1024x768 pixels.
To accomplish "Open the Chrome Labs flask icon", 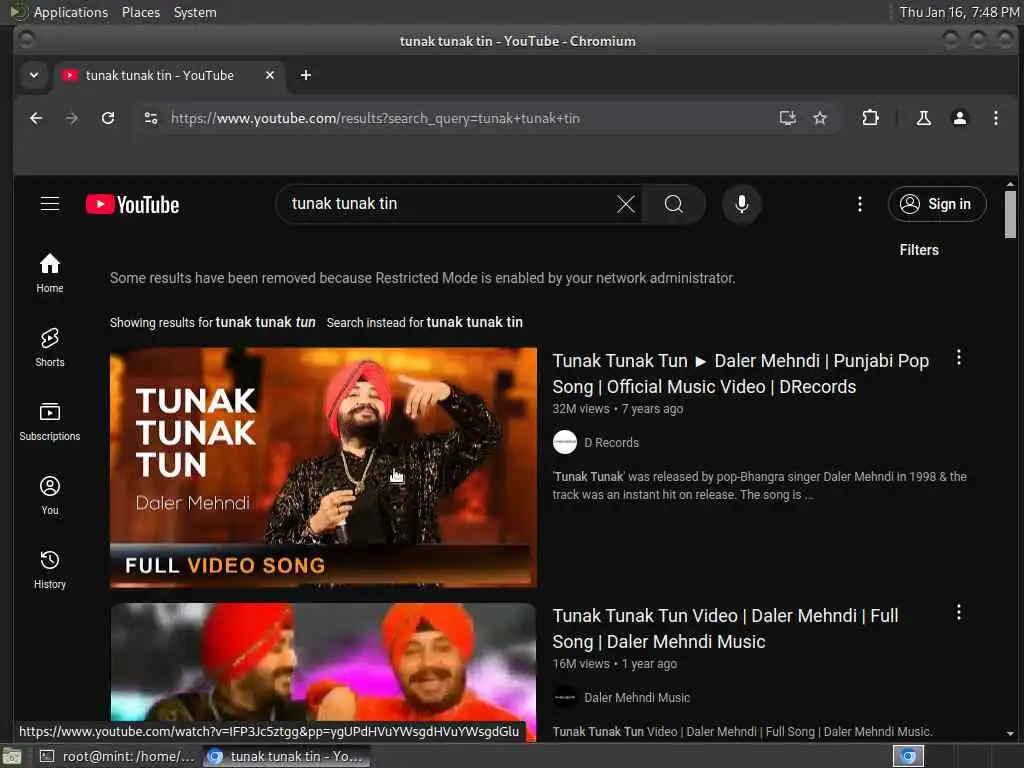I will click(x=923, y=118).
